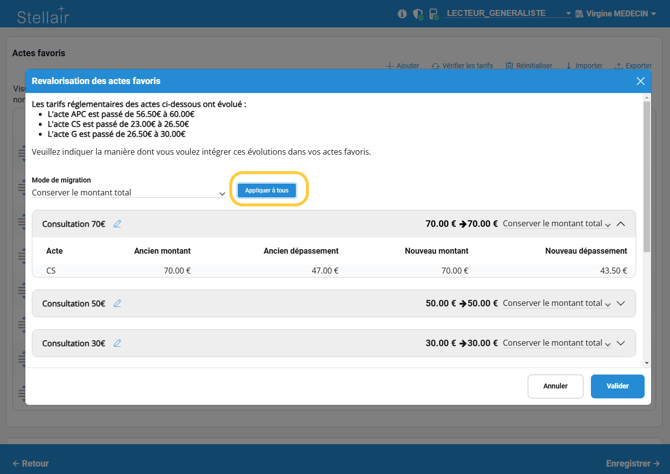
Task: Open the Mode de migration dropdown
Action: tap(128, 193)
